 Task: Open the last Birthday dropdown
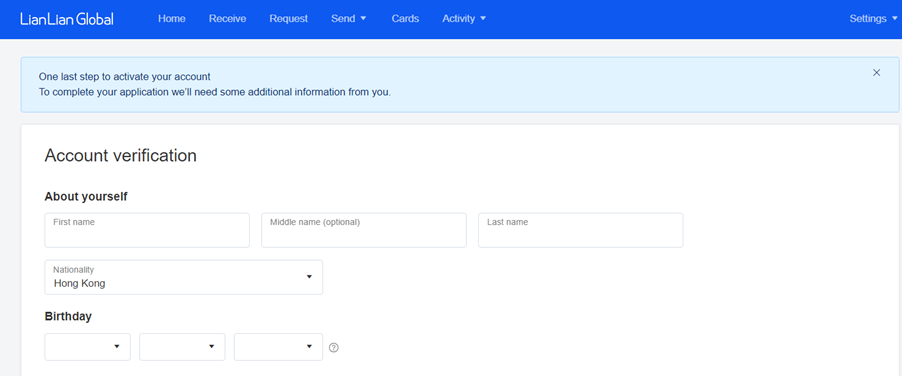(x=278, y=347)
